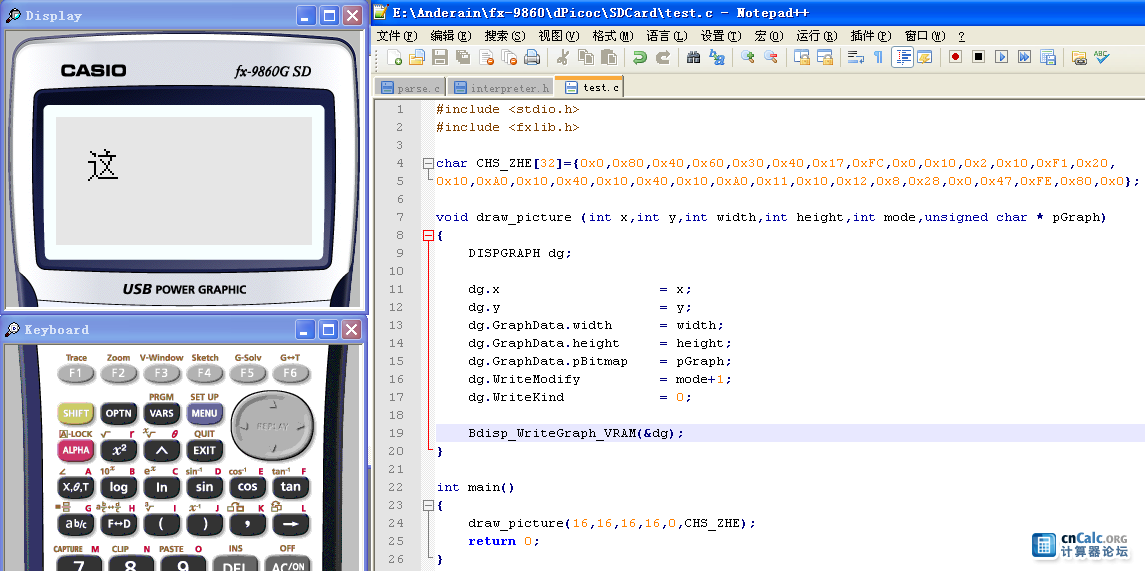1145x571 pixels.
Task: Click the Zoom Out magnifier icon
Action: coord(771,57)
